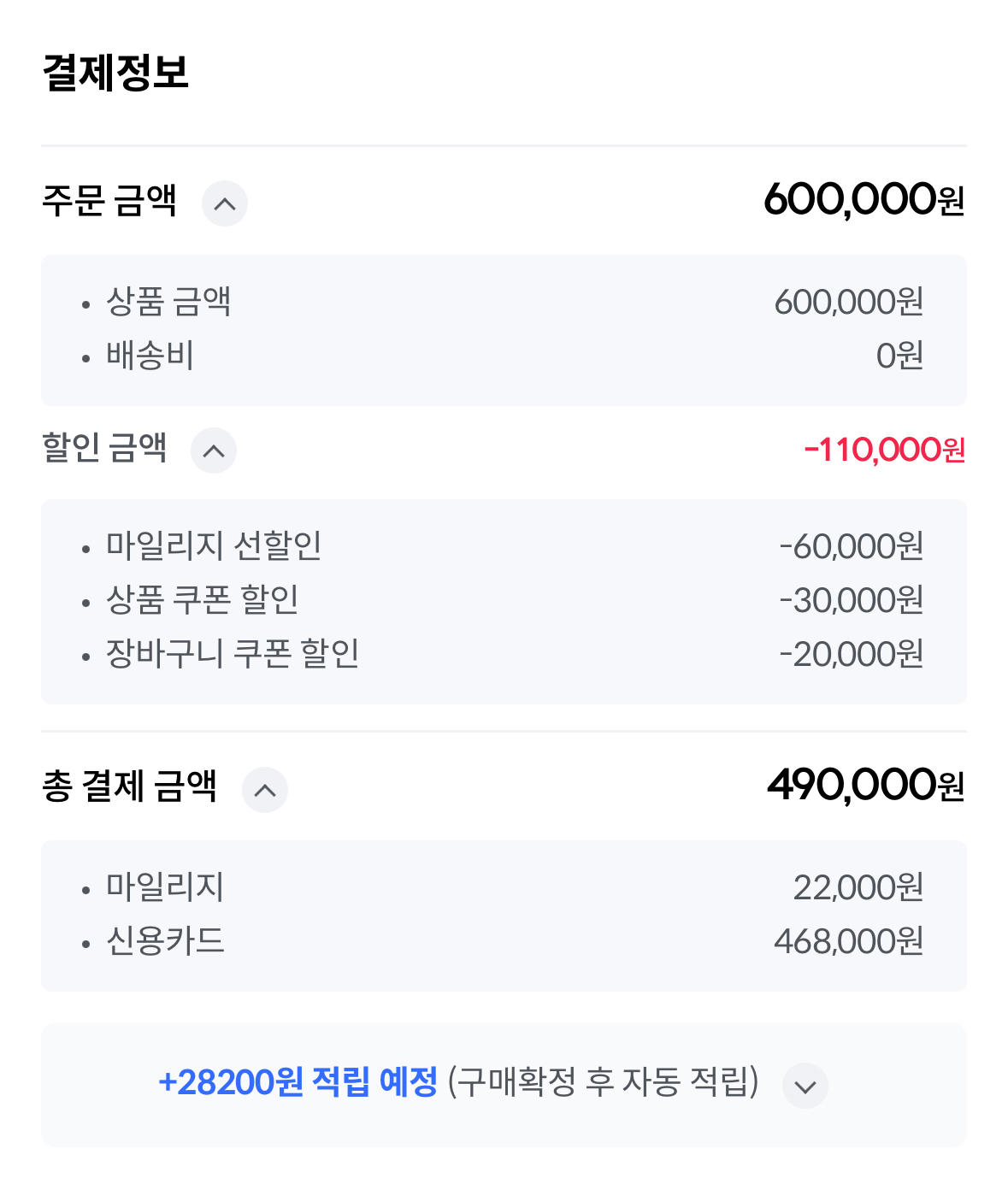Collapse the 주문 금액 section chevron
1008x1178 pixels.
224,204
